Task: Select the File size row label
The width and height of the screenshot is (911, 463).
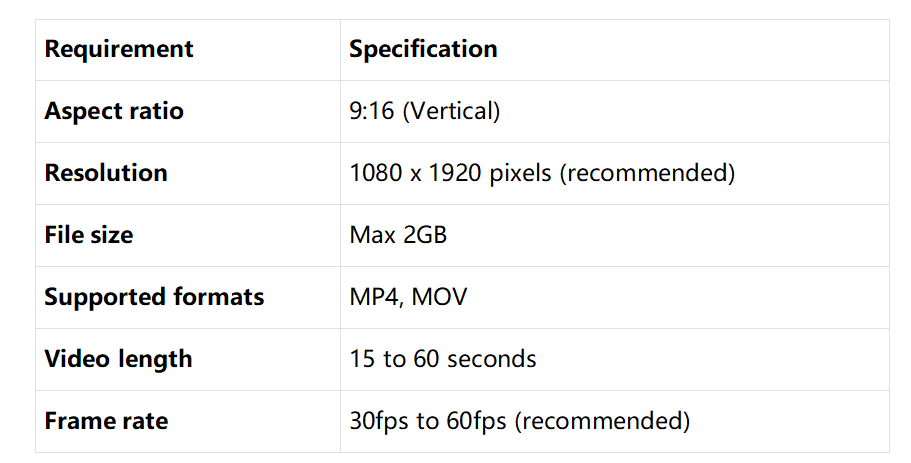Action: pyautogui.click(x=89, y=235)
